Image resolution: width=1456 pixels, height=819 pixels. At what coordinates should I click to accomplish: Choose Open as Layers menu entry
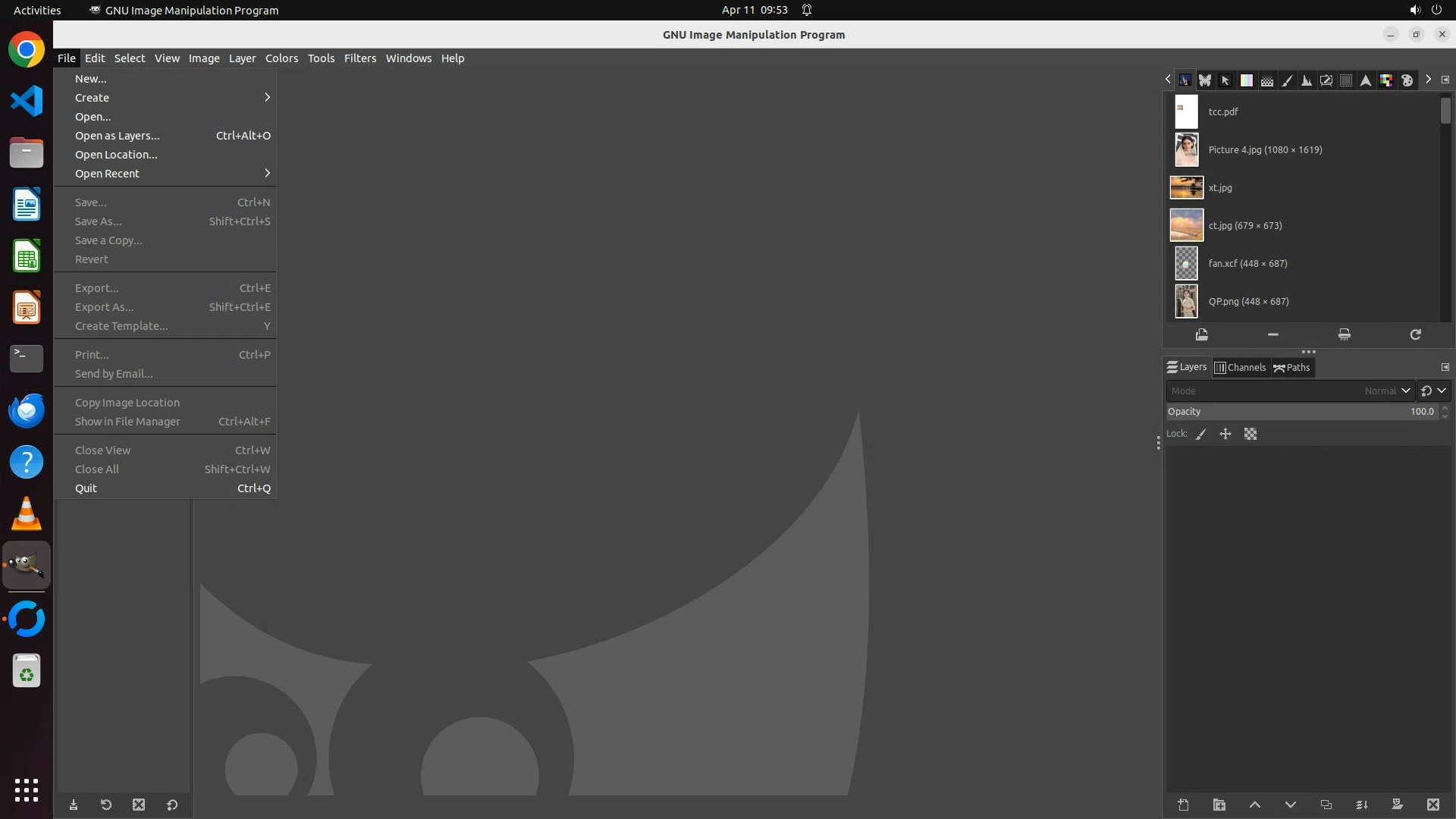tap(118, 136)
